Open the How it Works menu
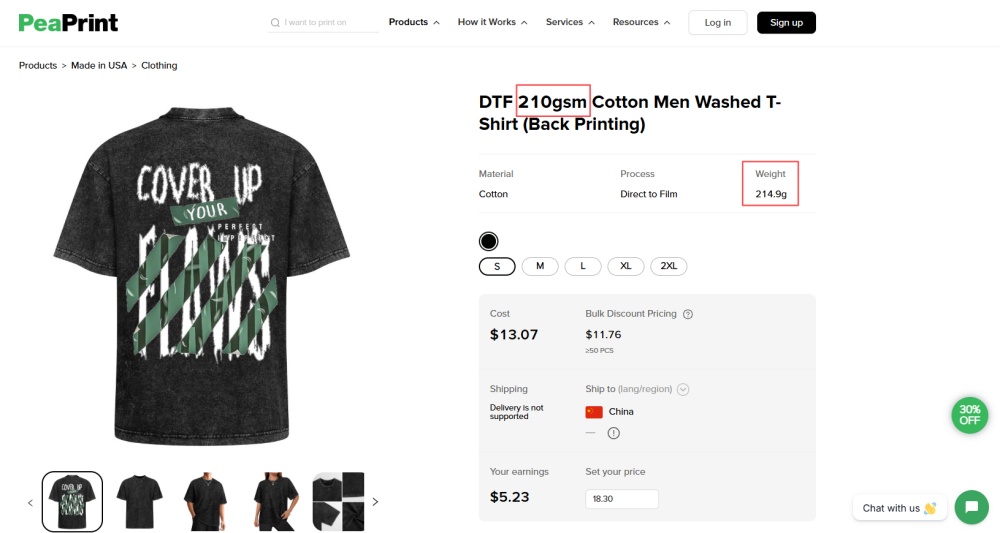1000x533 pixels. tap(492, 22)
